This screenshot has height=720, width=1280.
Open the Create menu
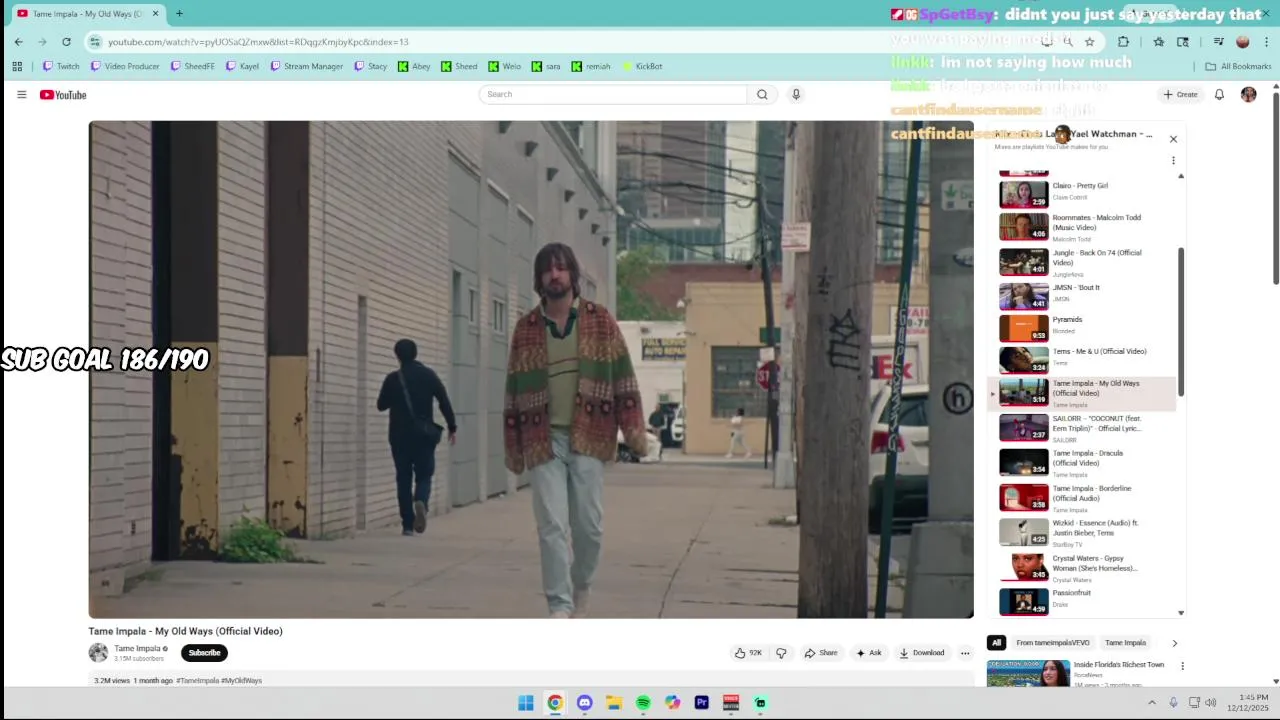1180,94
